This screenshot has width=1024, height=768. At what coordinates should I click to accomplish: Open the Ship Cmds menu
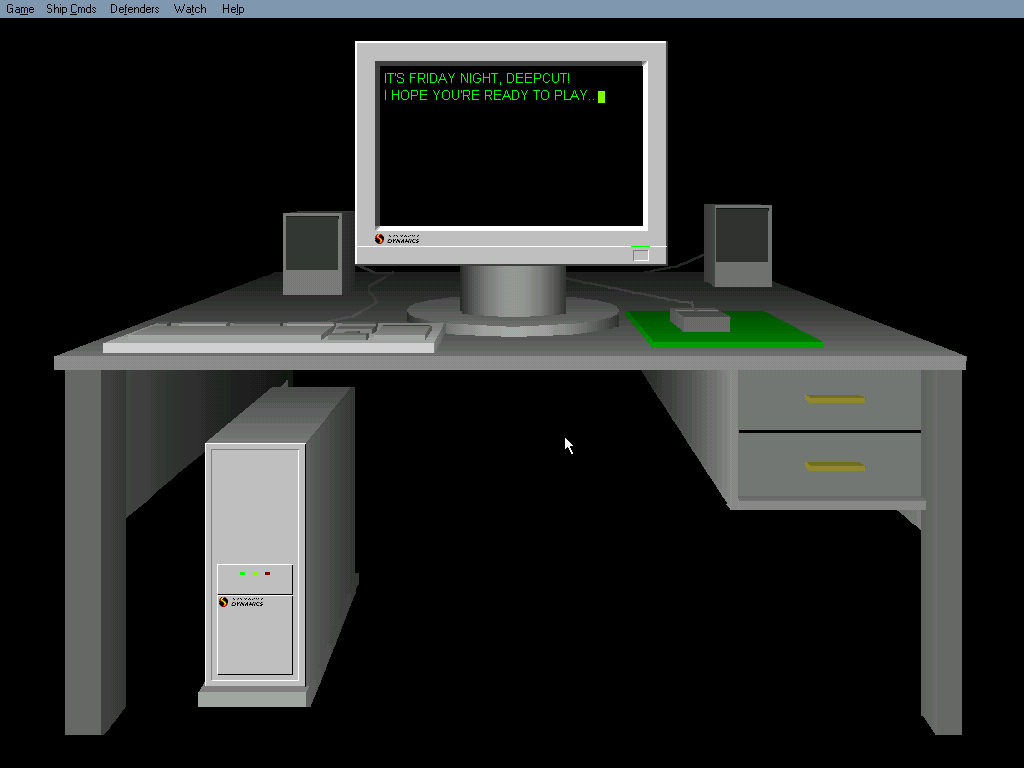[x=71, y=9]
